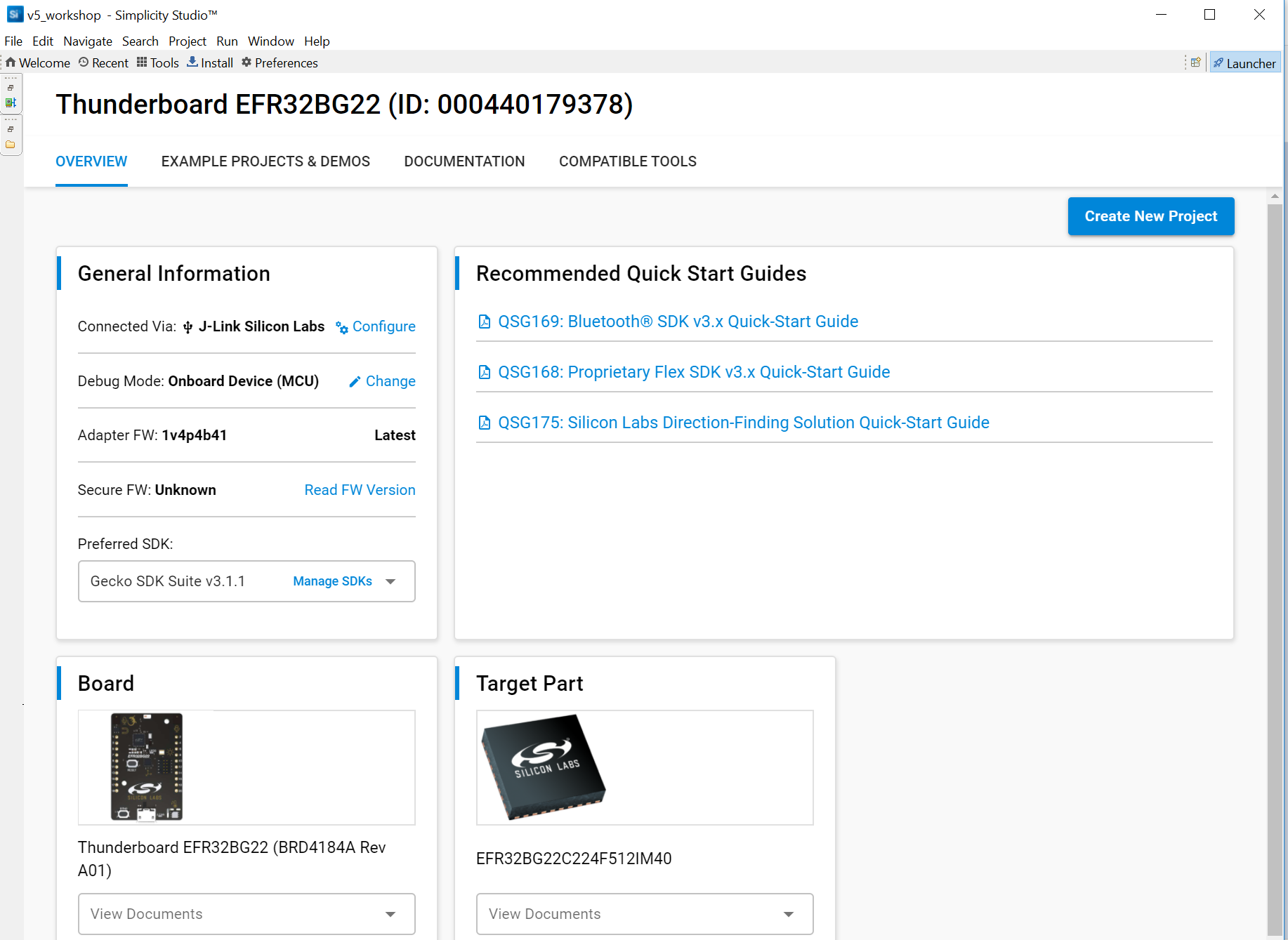Click the PDF icon for QSG169
This screenshot has height=940, width=1288.
484,322
